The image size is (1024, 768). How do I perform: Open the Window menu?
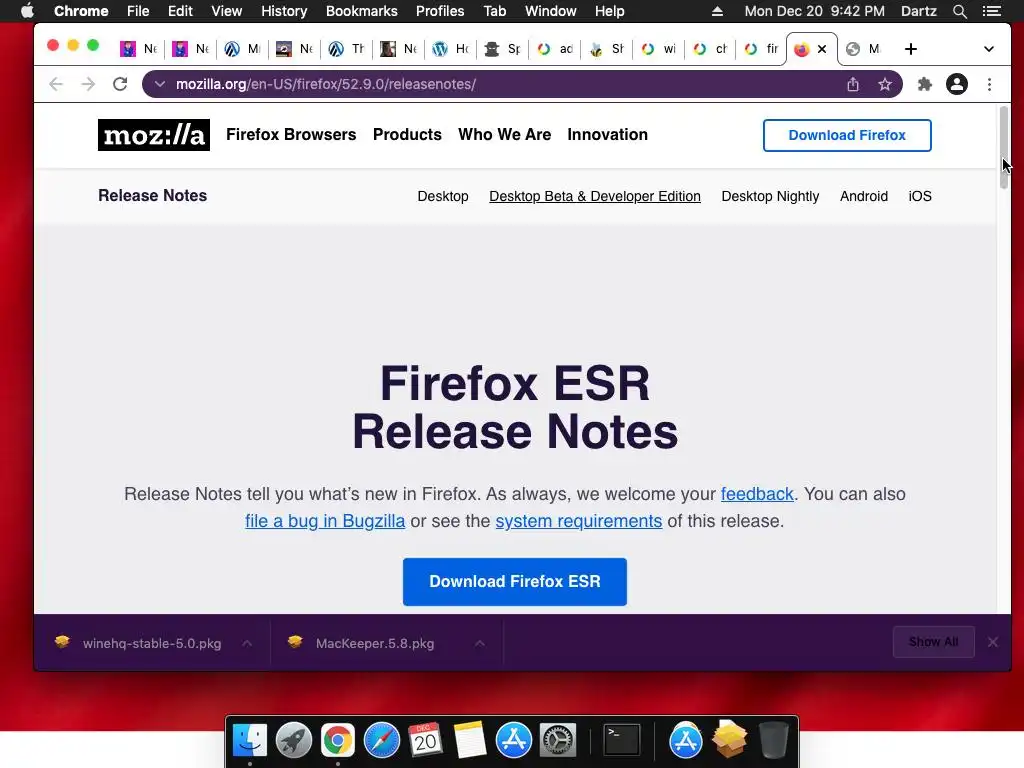point(551,11)
